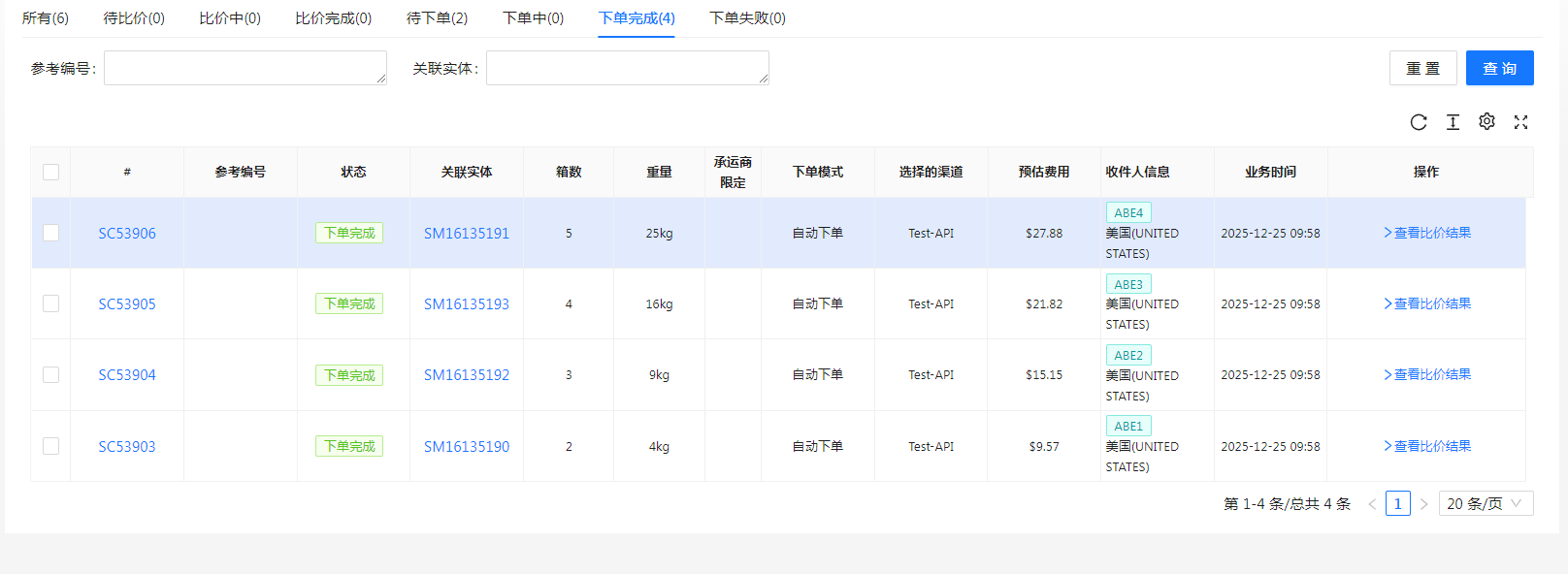Tick the checkbox for row SC53904

(x=50, y=375)
